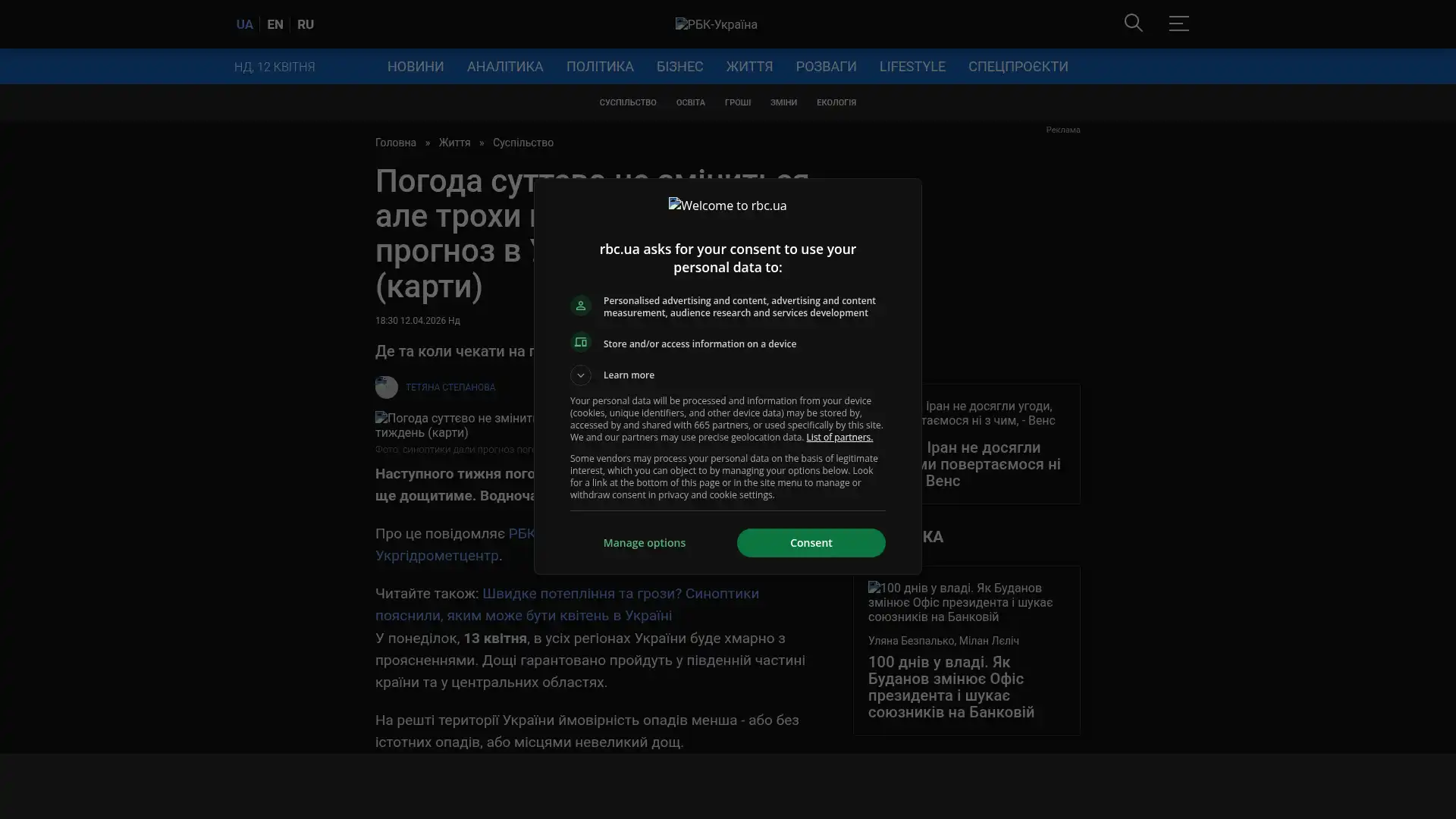Select the ЕКОЛОГІЯ submenu tab
1456x819 pixels.
pyautogui.click(x=836, y=102)
